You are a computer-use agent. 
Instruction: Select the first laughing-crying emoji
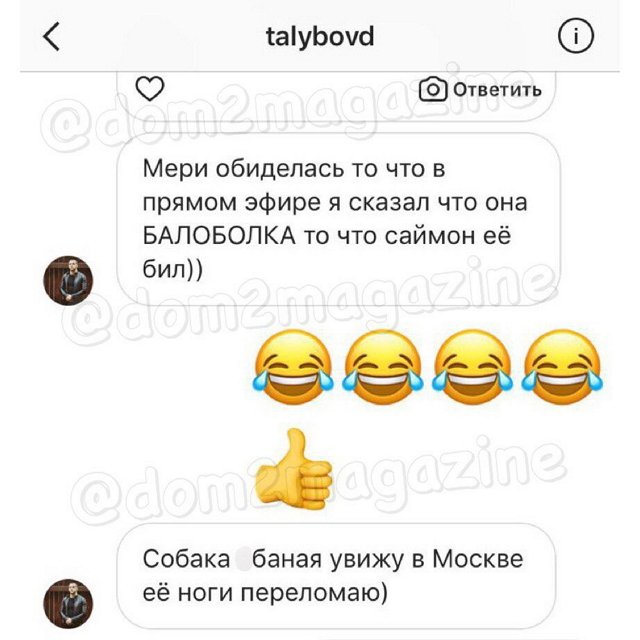(293, 367)
